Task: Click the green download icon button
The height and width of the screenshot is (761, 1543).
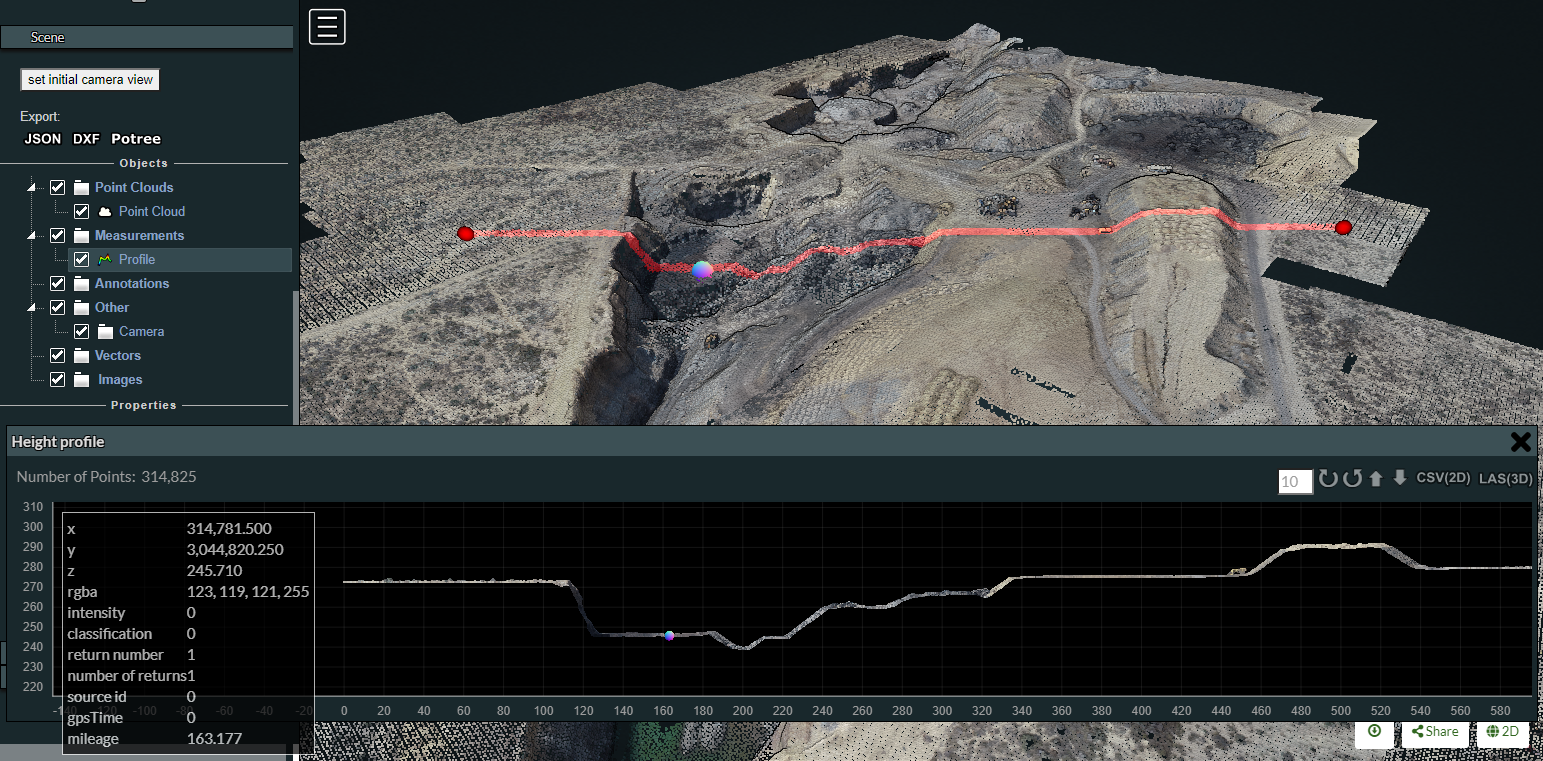Action: pyautogui.click(x=1374, y=732)
